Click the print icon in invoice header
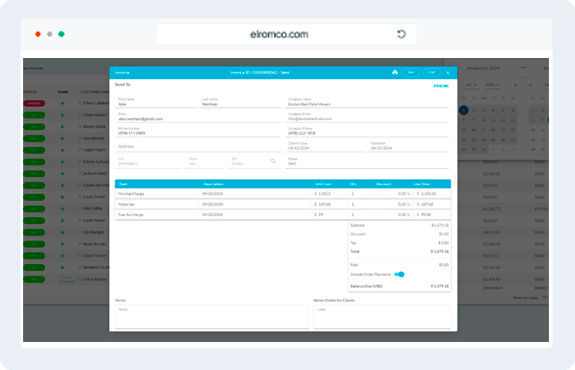This screenshot has height=370, width=575. 395,72
